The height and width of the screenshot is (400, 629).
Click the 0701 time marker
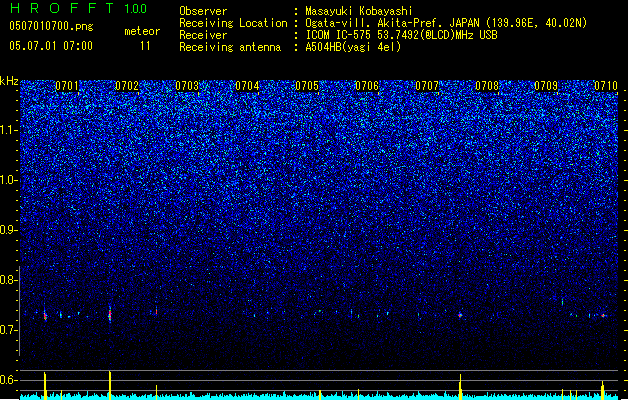[67, 86]
